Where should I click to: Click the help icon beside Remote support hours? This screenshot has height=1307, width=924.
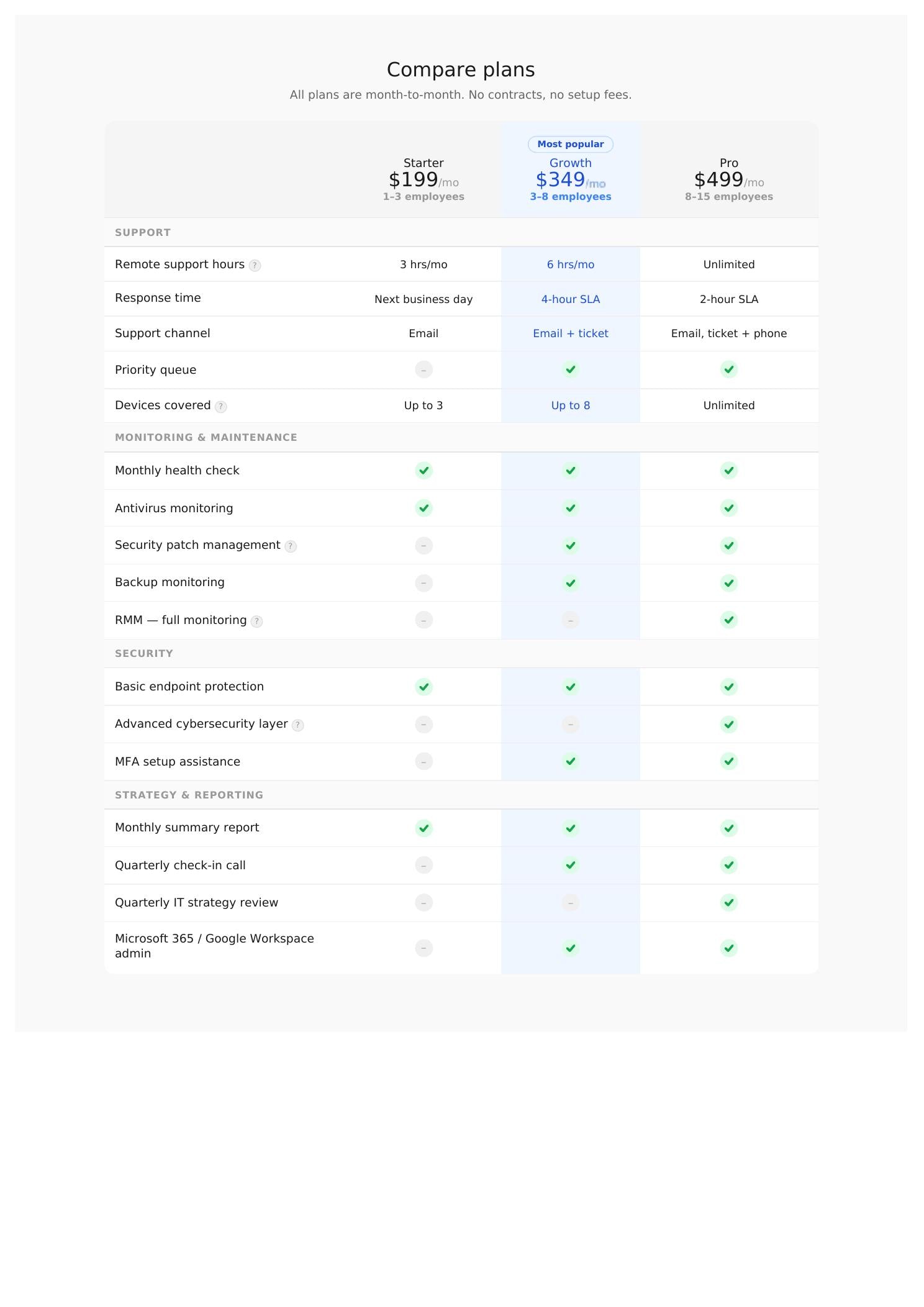coord(255,266)
